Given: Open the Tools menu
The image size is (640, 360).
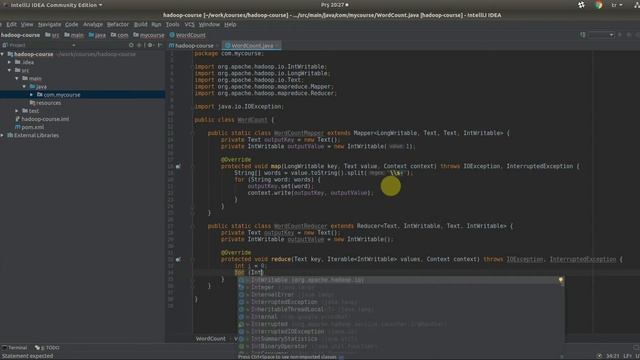Looking at the screenshot, I should [x=172, y=24].
